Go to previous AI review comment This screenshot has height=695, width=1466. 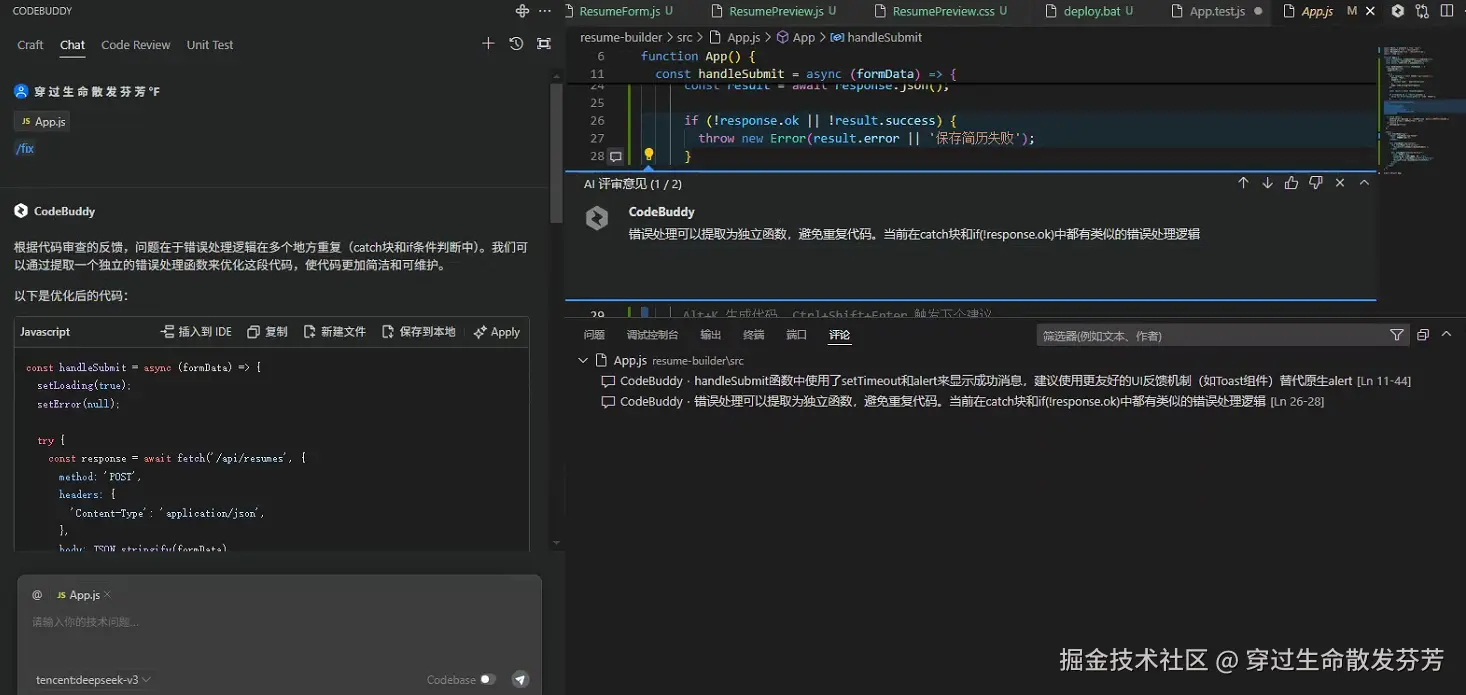point(1243,183)
